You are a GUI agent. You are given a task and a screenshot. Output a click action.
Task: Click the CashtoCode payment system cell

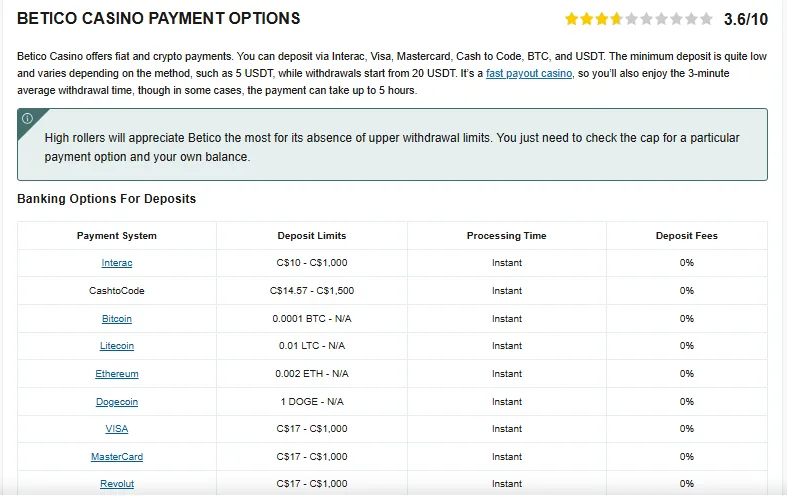117,291
